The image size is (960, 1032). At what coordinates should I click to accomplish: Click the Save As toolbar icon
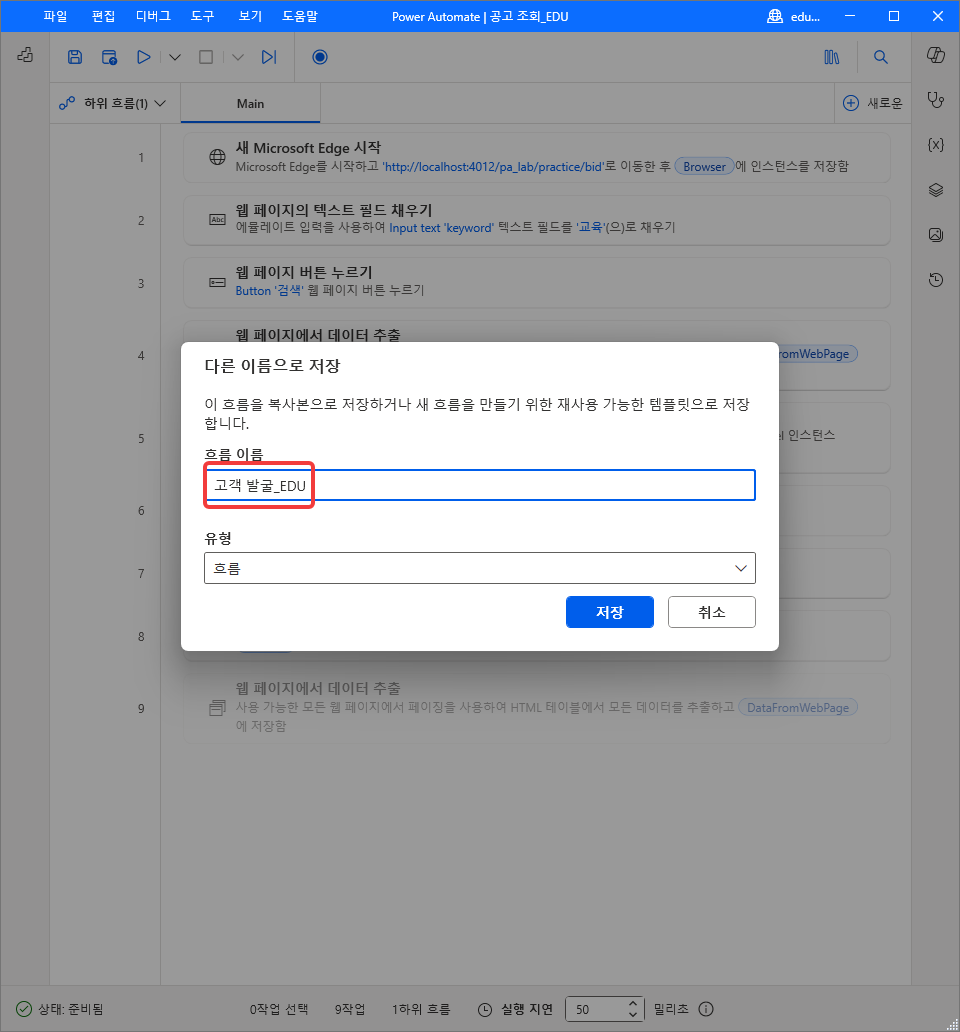click(109, 57)
